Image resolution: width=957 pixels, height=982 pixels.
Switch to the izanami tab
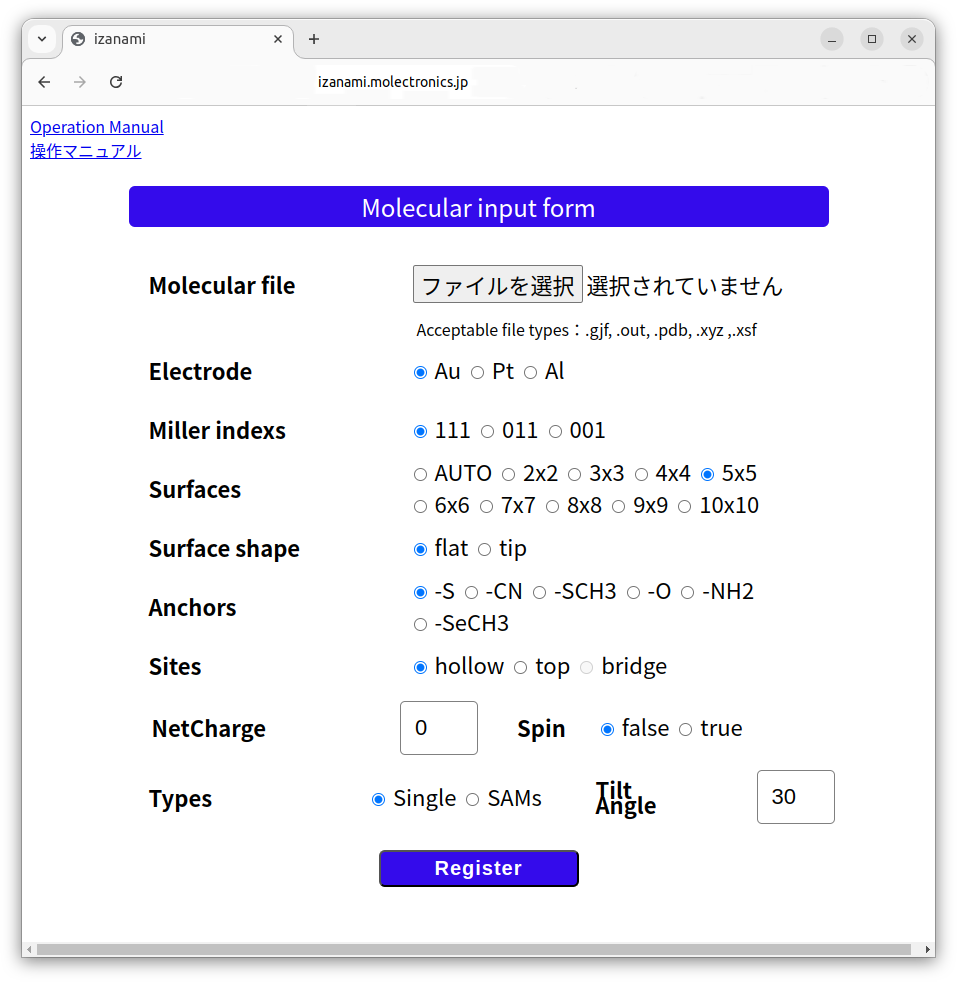point(177,39)
